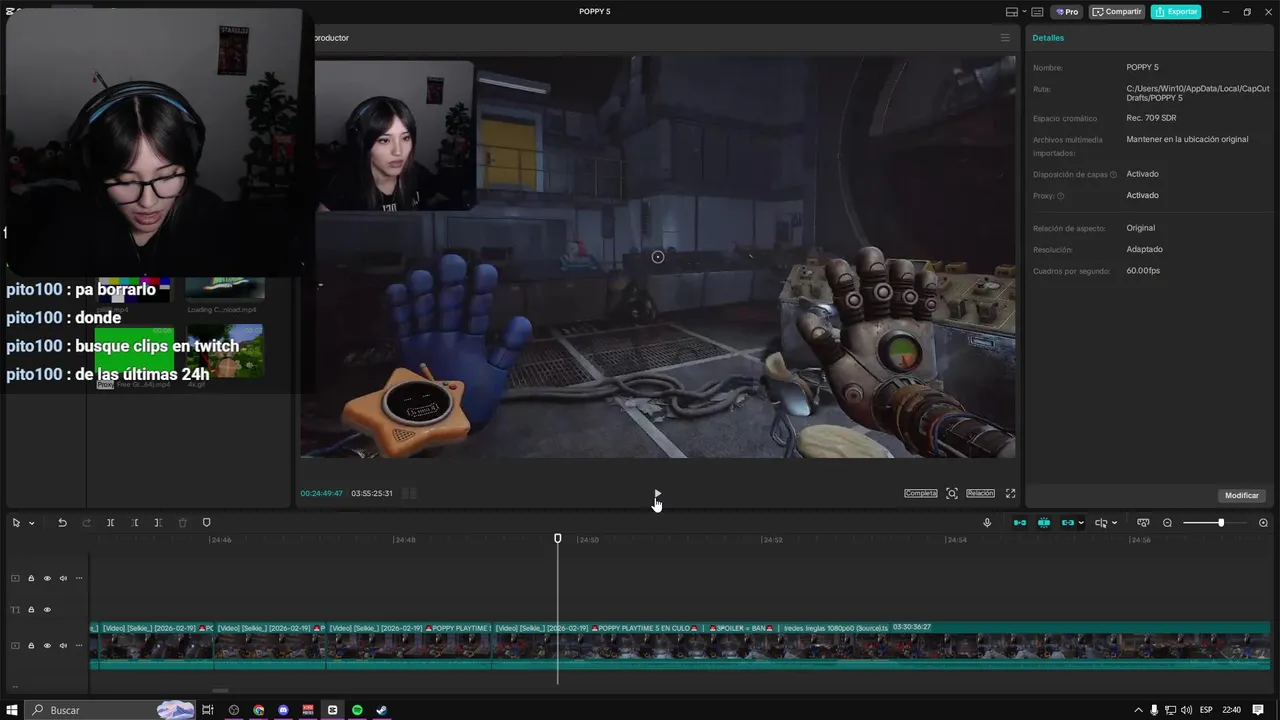This screenshot has height=720, width=1280.
Task: Open the selection tool mode dropdown
Action: click(32, 523)
